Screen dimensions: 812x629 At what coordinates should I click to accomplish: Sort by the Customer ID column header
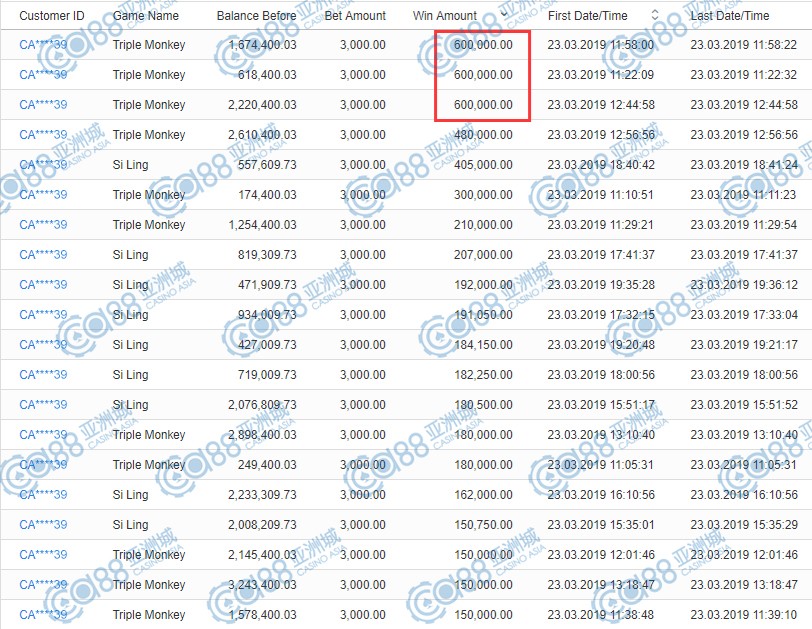pos(51,16)
